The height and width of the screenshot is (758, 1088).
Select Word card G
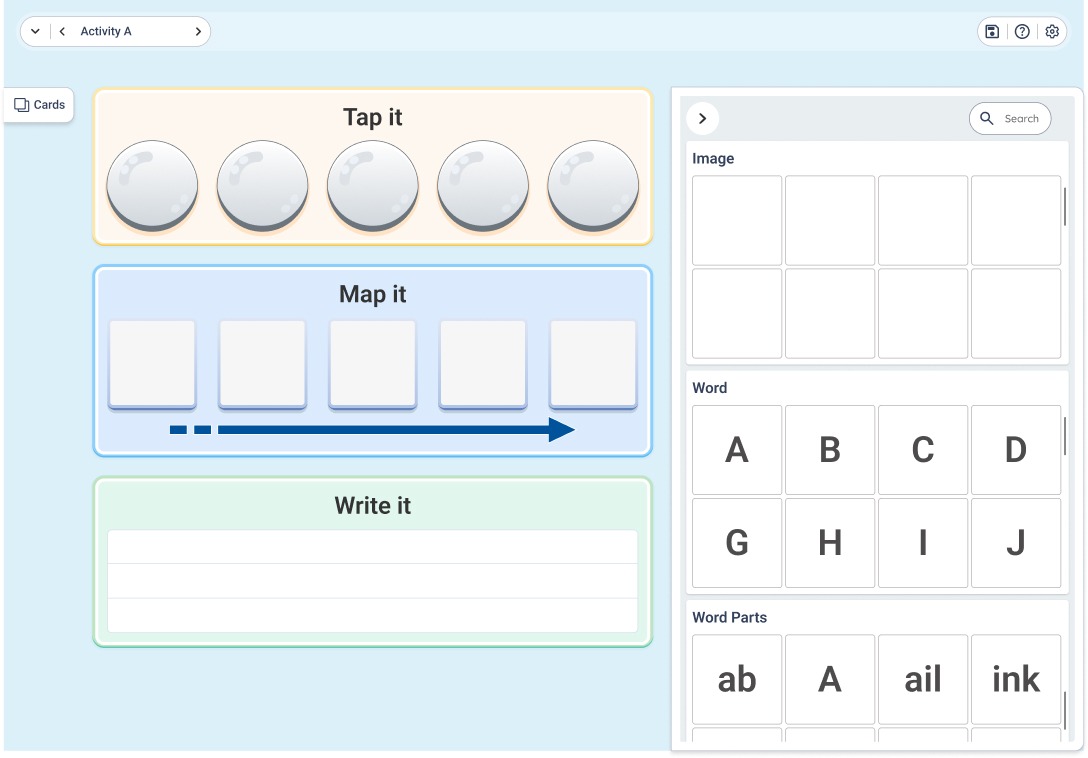pos(737,543)
